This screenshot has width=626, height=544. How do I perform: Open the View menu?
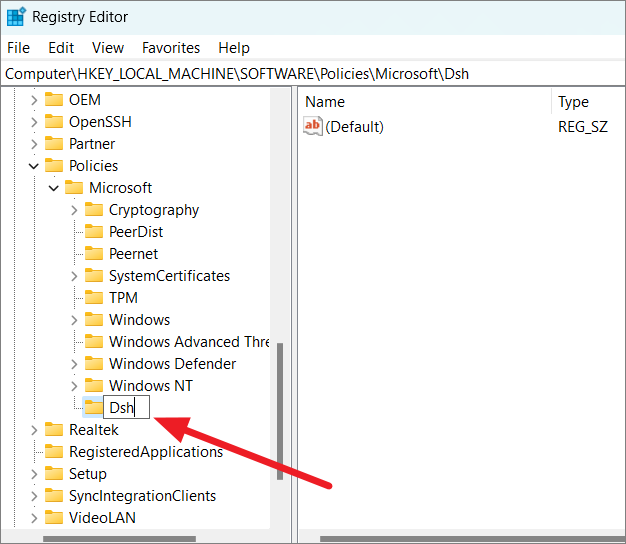pyautogui.click(x=108, y=48)
